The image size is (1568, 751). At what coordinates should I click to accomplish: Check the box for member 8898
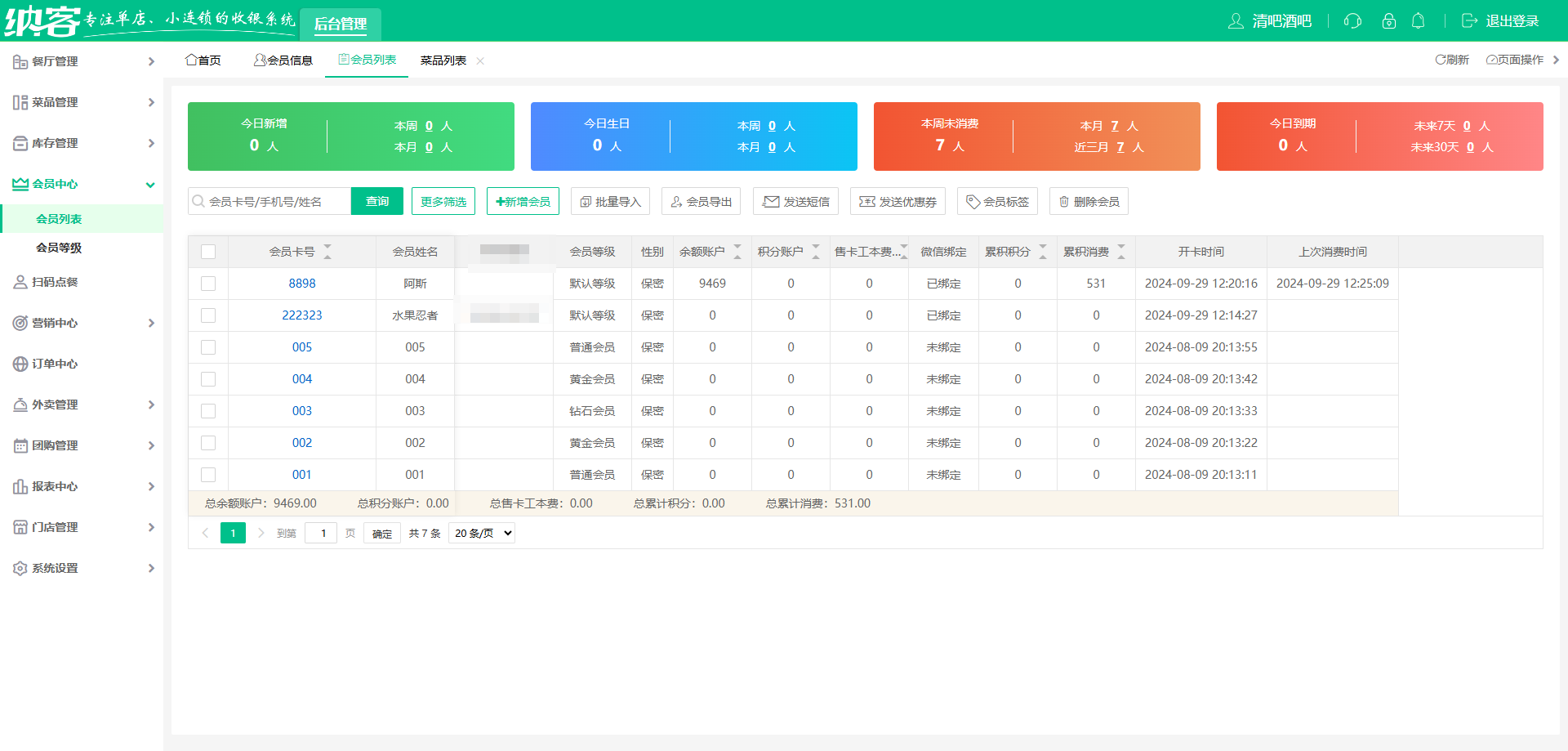208,284
